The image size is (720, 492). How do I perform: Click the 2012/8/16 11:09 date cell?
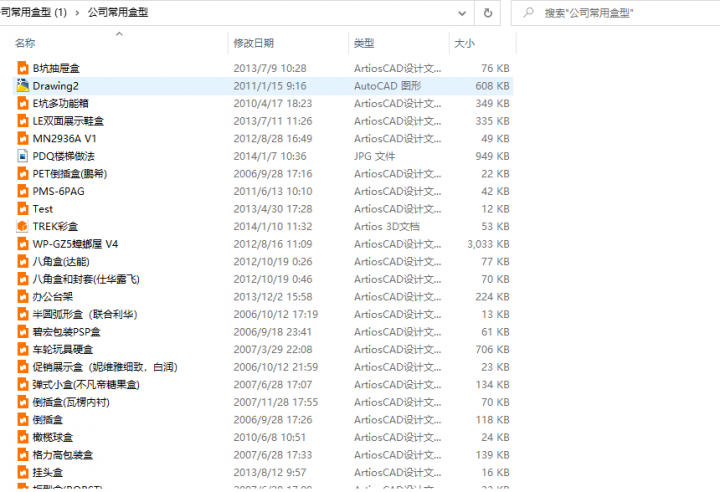(273, 244)
